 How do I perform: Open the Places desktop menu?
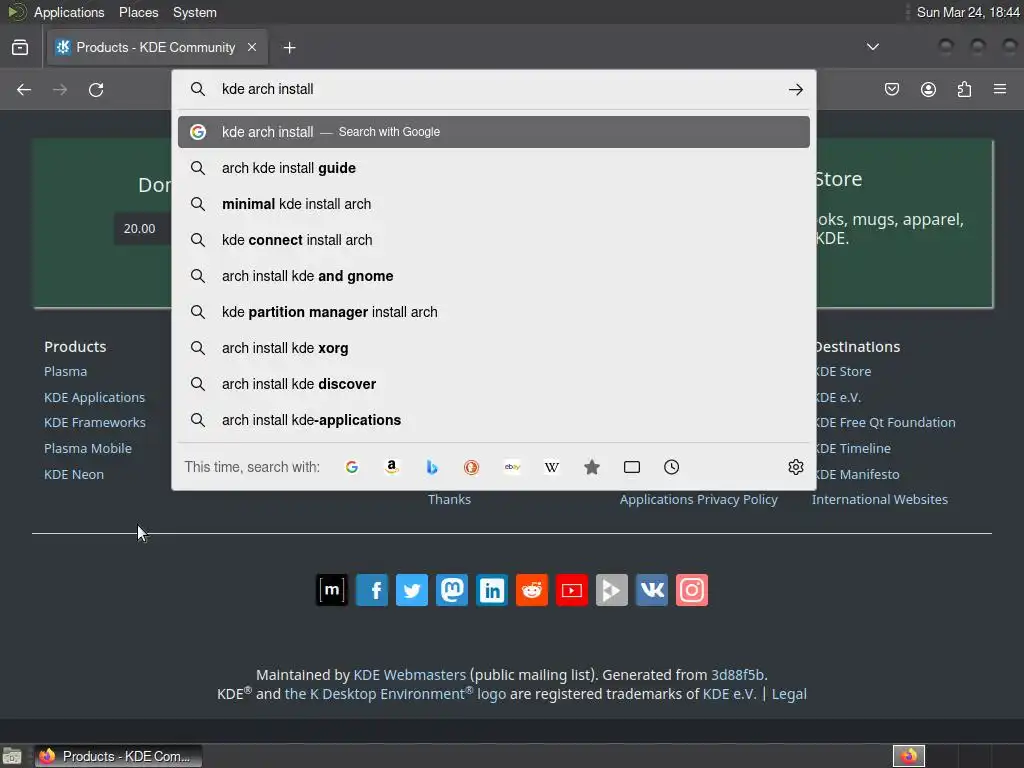point(138,12)
